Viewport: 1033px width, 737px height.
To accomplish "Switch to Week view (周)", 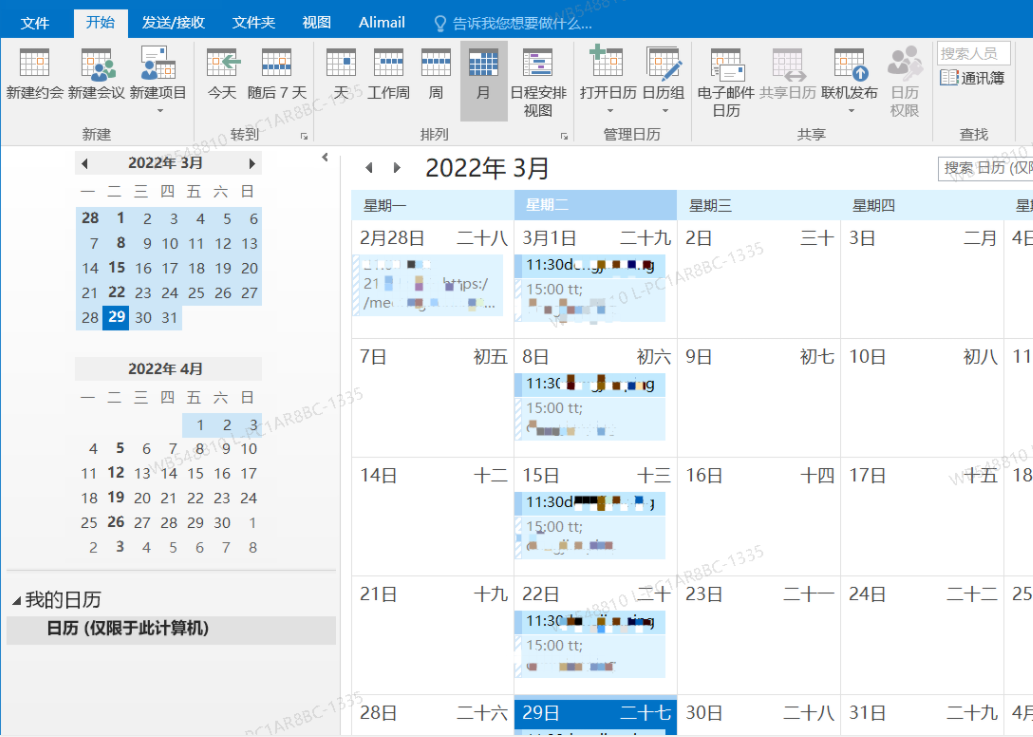I will click(x=435, y=74).
